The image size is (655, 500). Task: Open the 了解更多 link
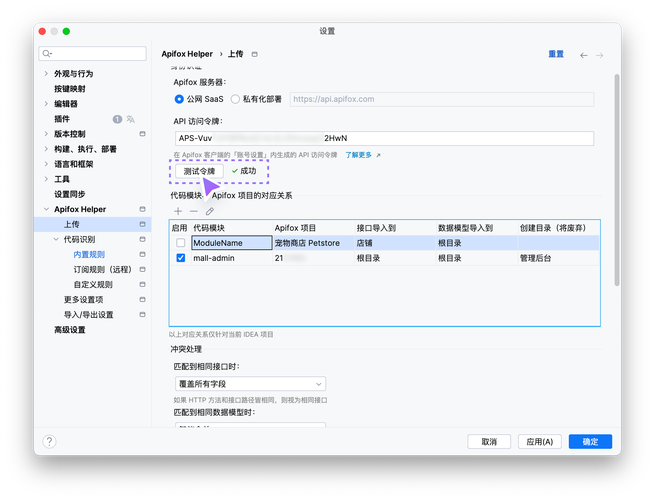tap(358, 155)
